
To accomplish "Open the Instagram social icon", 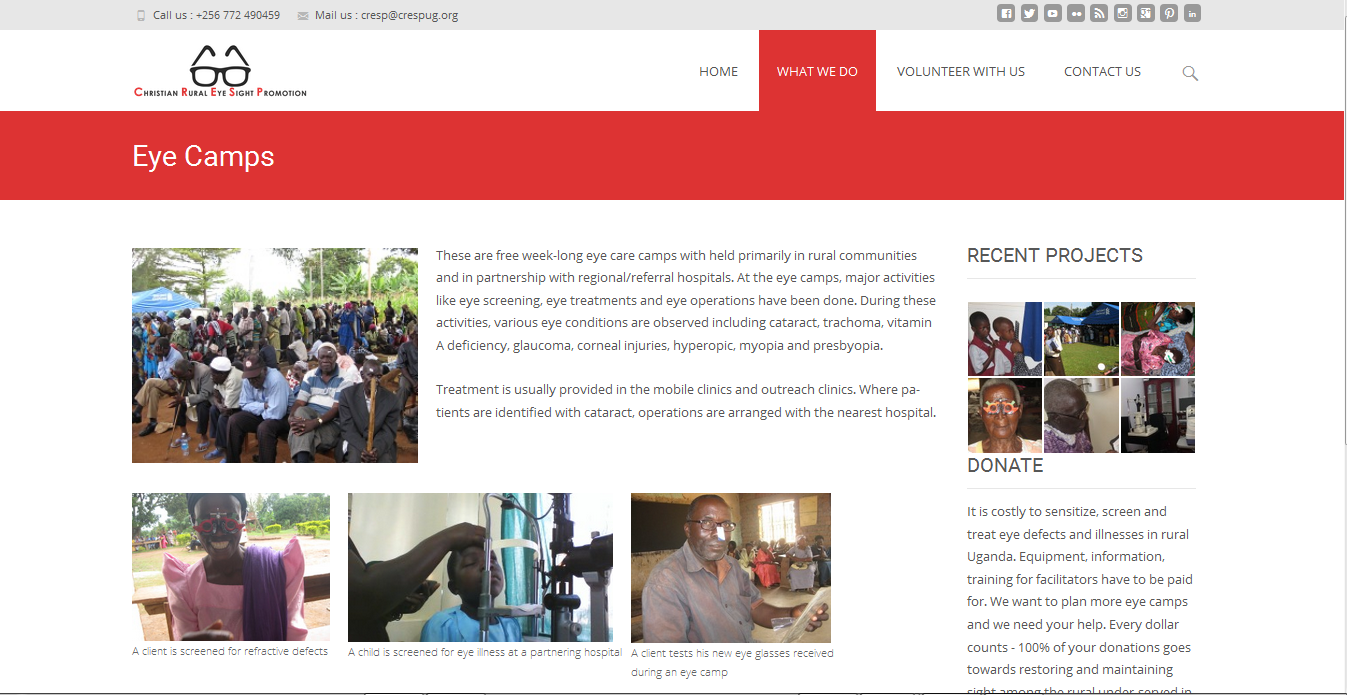I will [x=1123, y=13].
